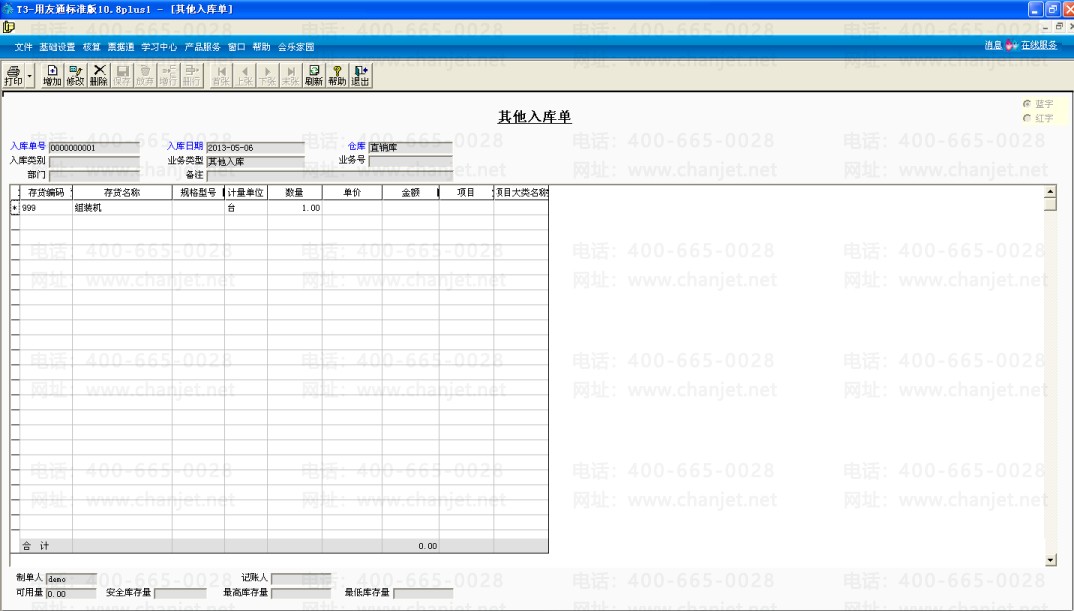Viewport: 1074px width, 611px height.
Task: Click the 可用量 field showing 0.00
Action: 71,593
